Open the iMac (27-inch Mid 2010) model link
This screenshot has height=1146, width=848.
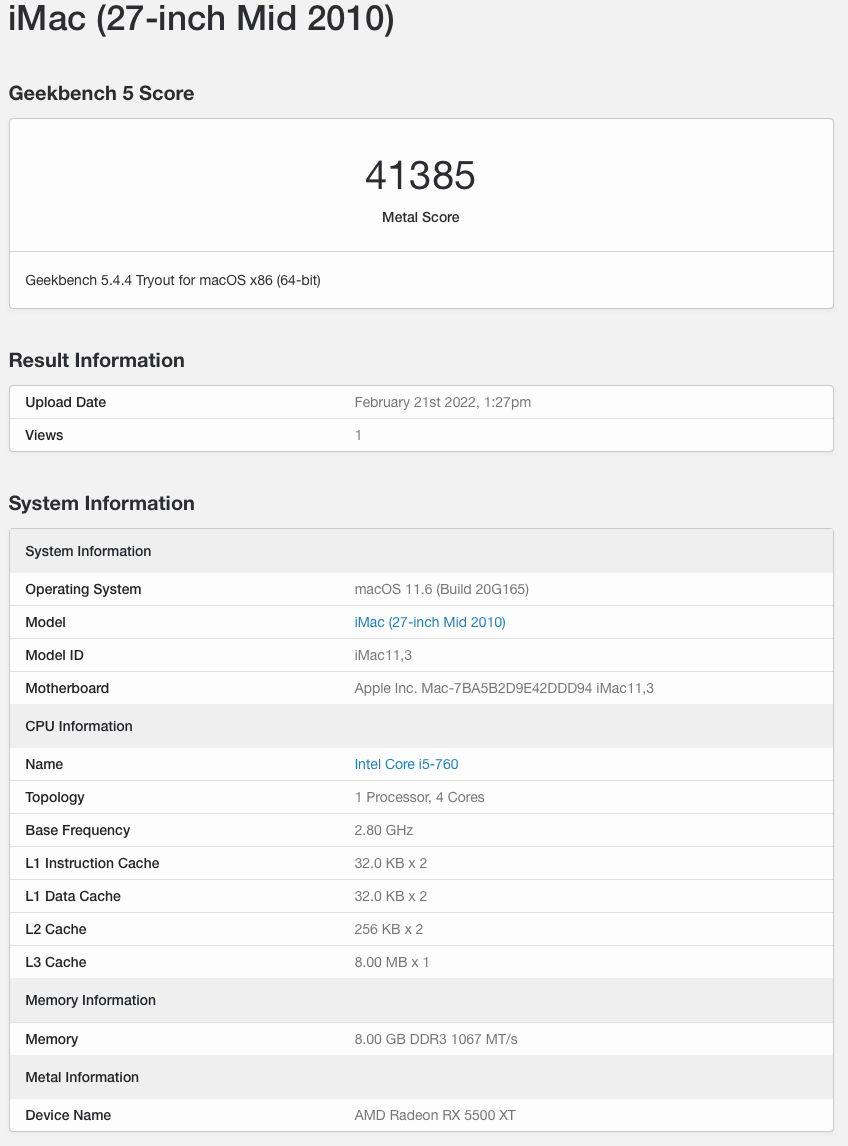pos(430,622)
